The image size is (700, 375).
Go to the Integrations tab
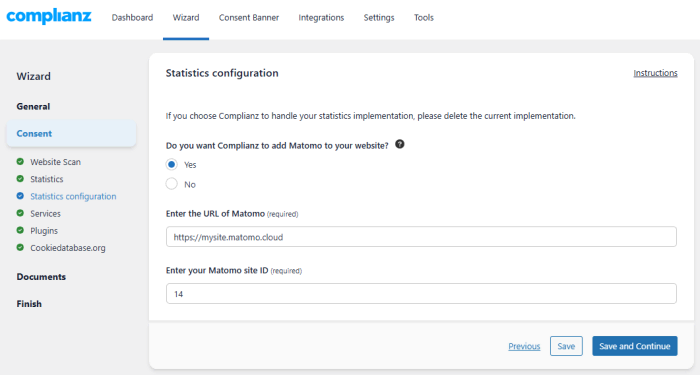[321, 17]
